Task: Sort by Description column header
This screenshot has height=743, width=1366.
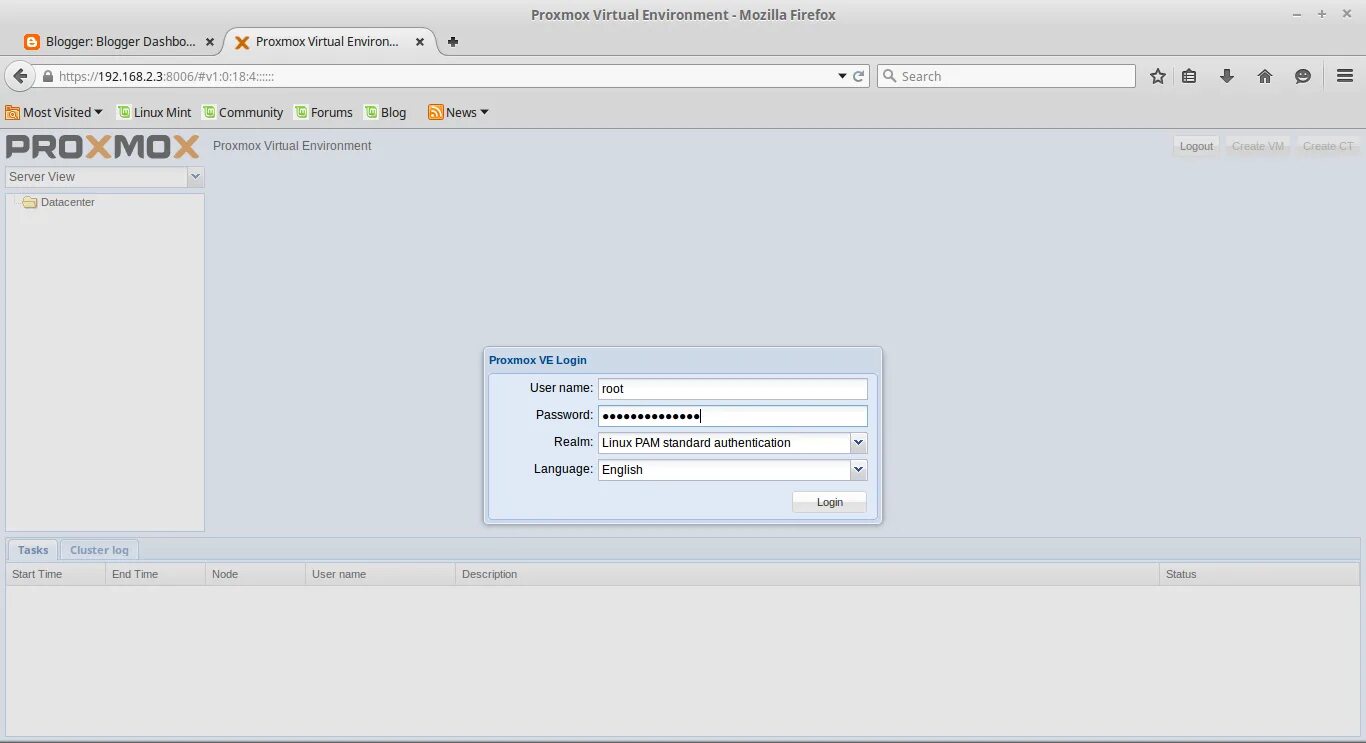Action: click(x=807, y=574)
